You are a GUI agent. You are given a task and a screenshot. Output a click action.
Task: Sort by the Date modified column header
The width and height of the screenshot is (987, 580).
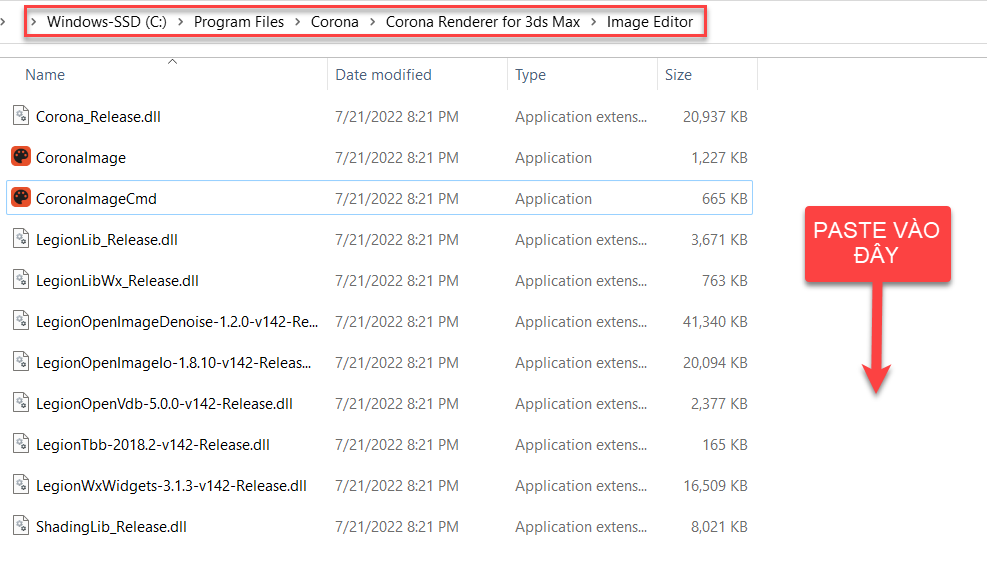point(383,75)
